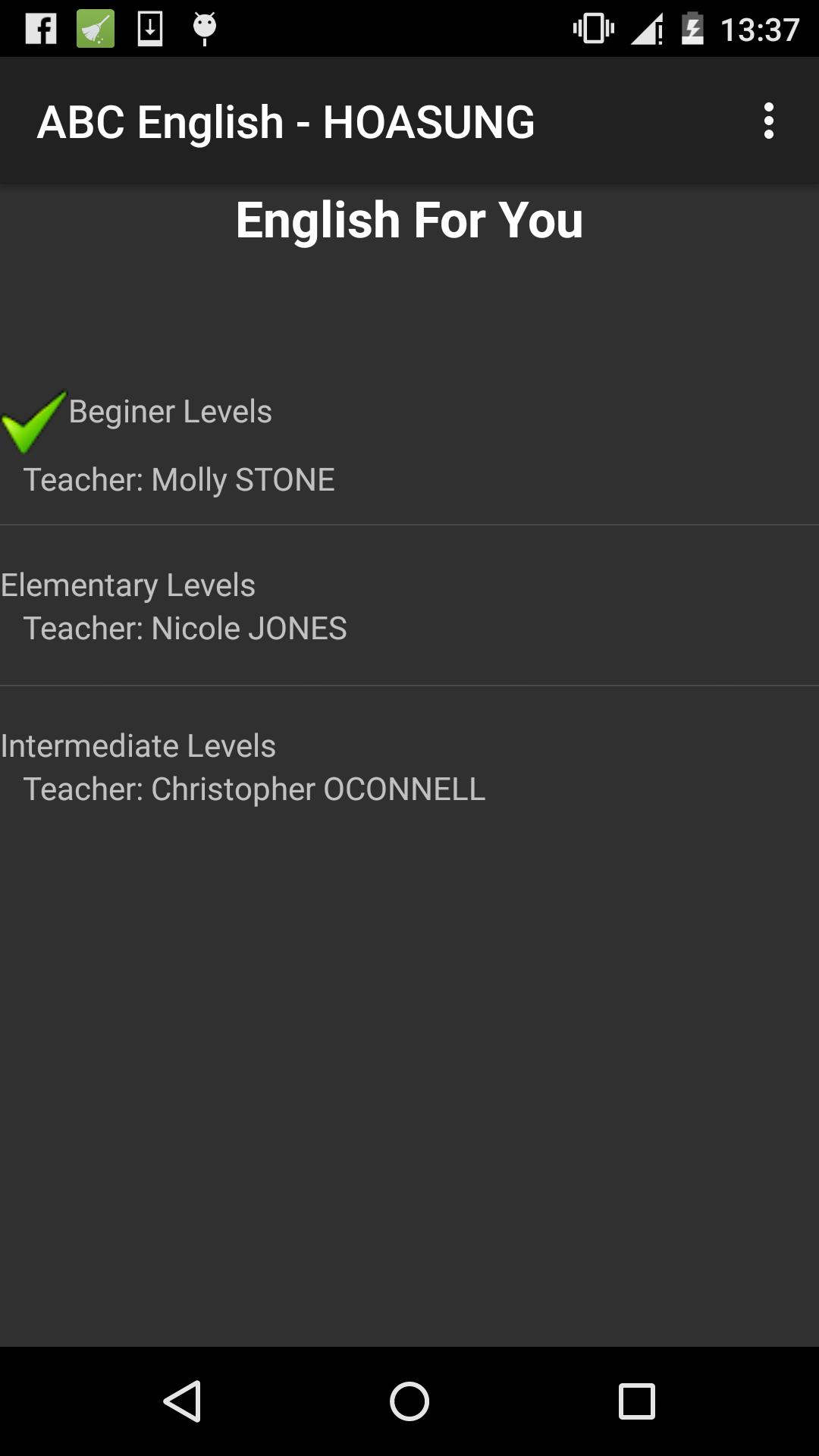
Task: Open the three-dot overflow menu
Action: click(768, 121)
